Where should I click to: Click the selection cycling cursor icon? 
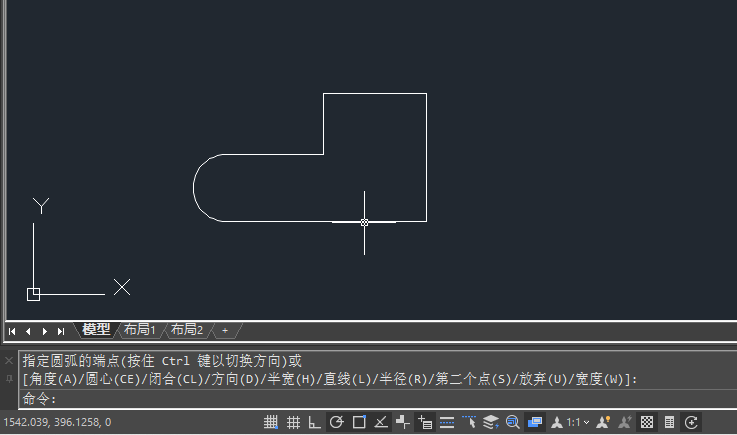[469, 422]
